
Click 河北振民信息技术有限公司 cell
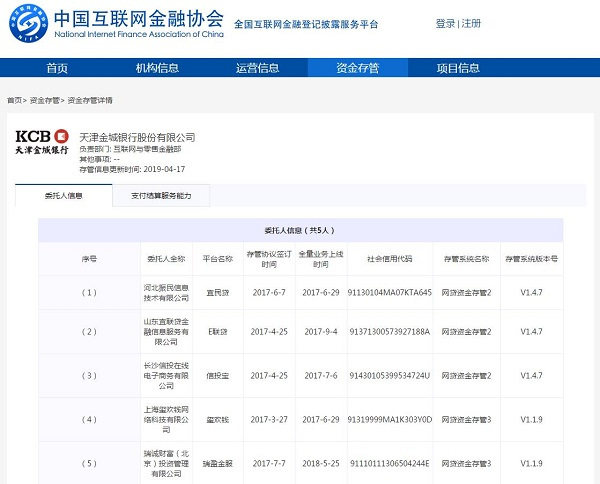166,293
